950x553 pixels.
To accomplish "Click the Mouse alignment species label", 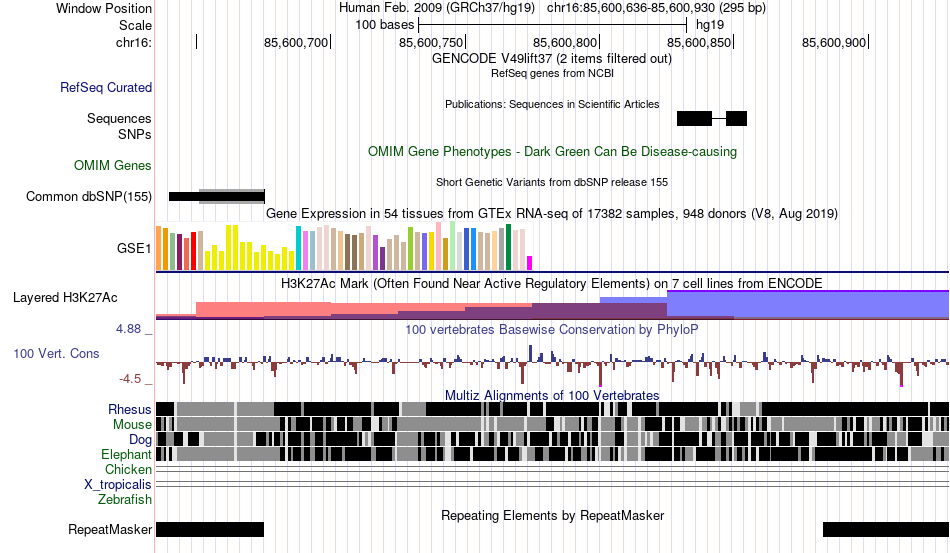I will (132, 425).
